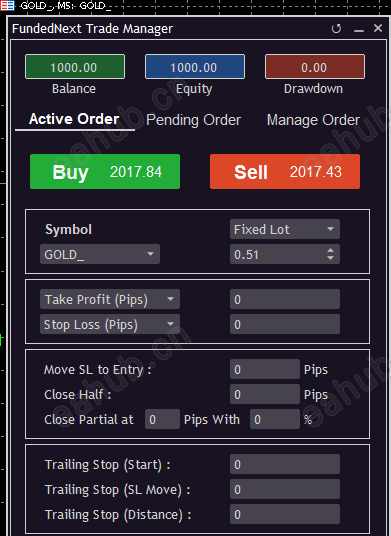Open the Fixed Lot dropdown
Viewport: 391px width, 536px height.
[285, 229]
